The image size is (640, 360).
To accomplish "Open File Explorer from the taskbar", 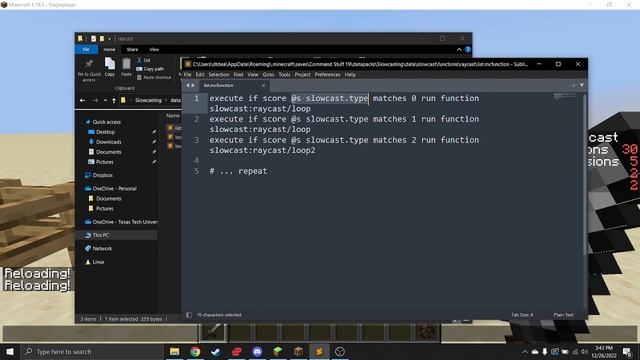I will pos(174,351).
